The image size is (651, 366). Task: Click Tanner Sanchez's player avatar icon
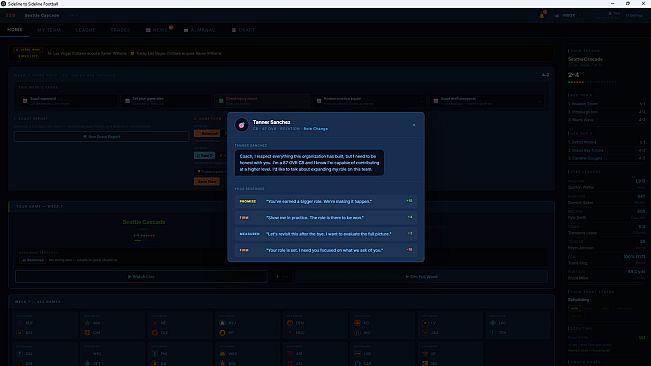(x=242, y=125)
